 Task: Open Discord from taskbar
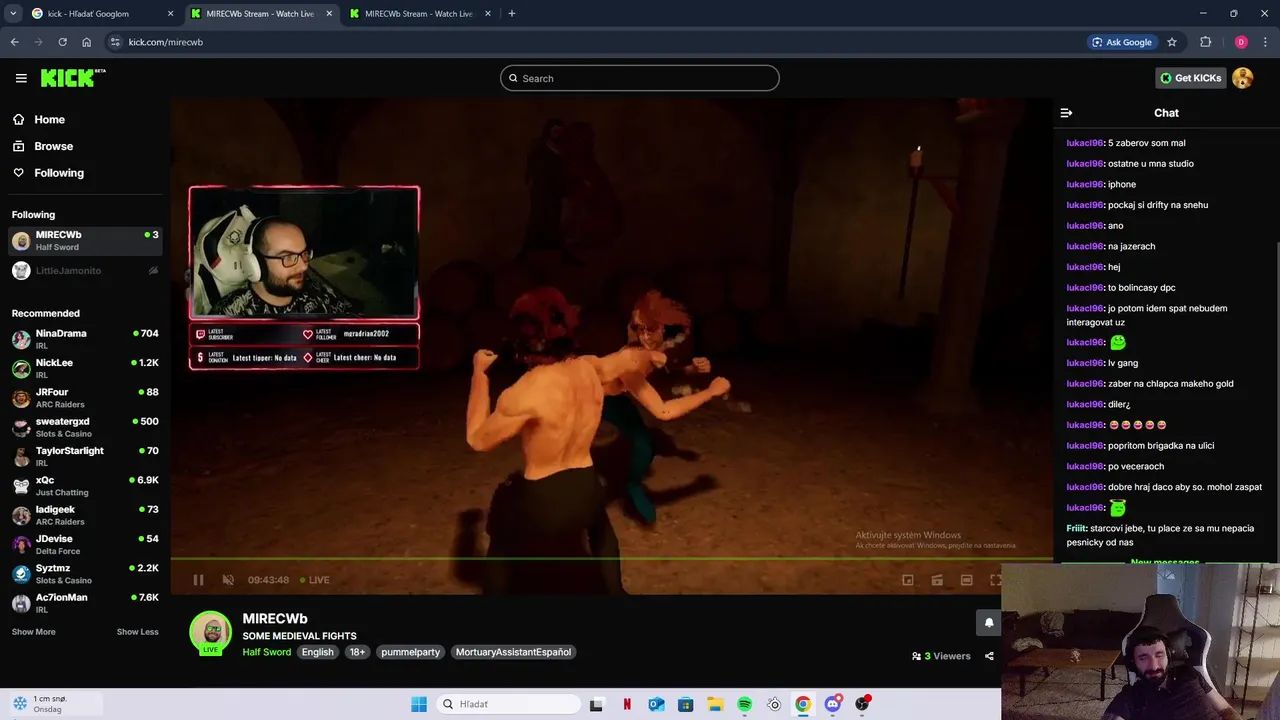click(833, 704)
